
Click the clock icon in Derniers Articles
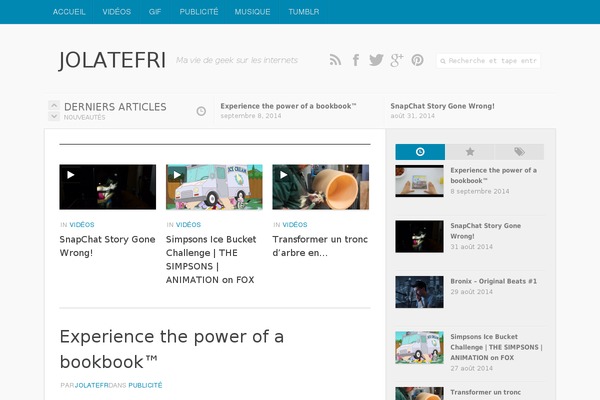(201, 111)
